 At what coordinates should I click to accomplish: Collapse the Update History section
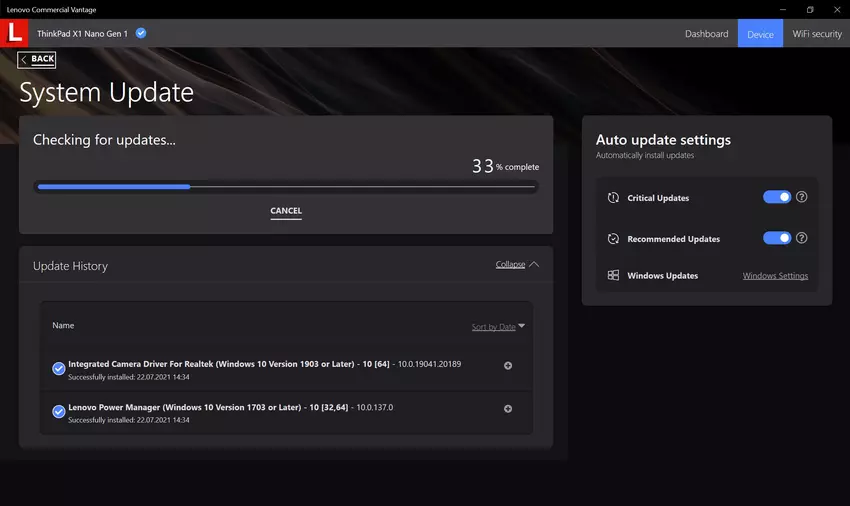[x=517, y=265]
